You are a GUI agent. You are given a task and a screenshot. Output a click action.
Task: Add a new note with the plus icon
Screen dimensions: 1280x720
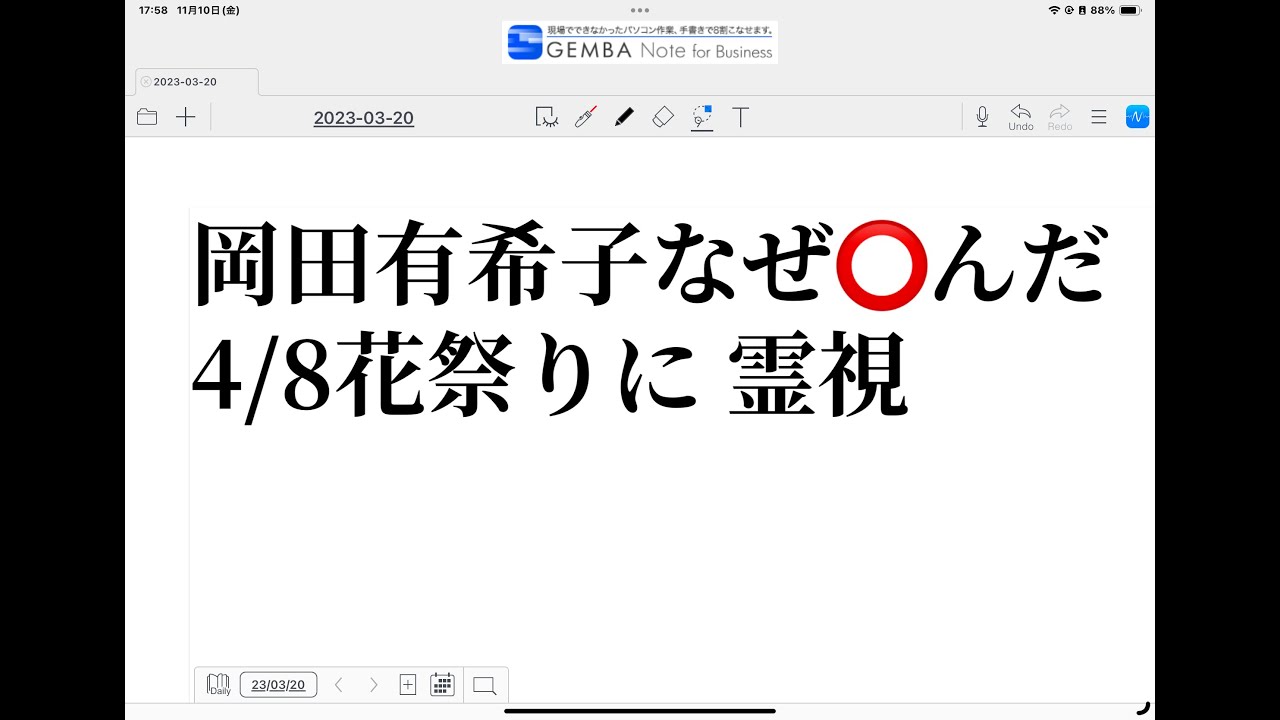coord(186,117)
